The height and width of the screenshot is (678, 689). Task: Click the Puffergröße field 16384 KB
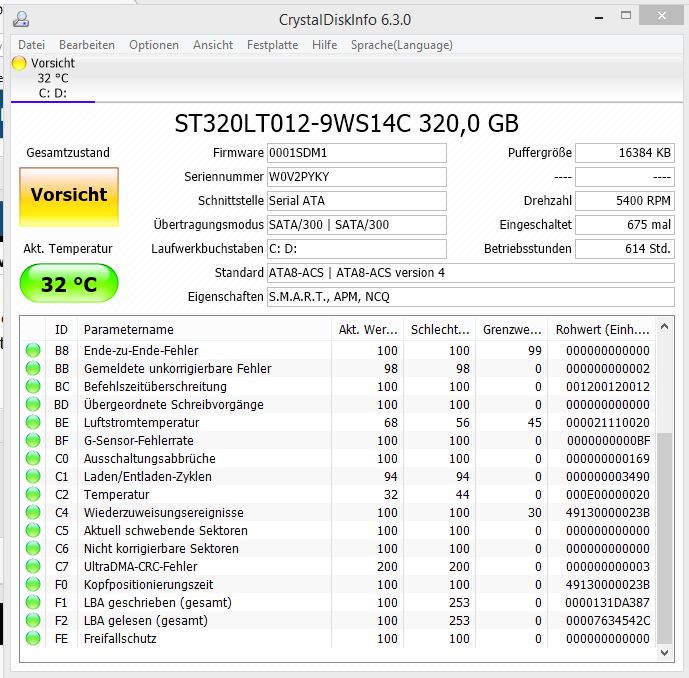coord(625,153)
